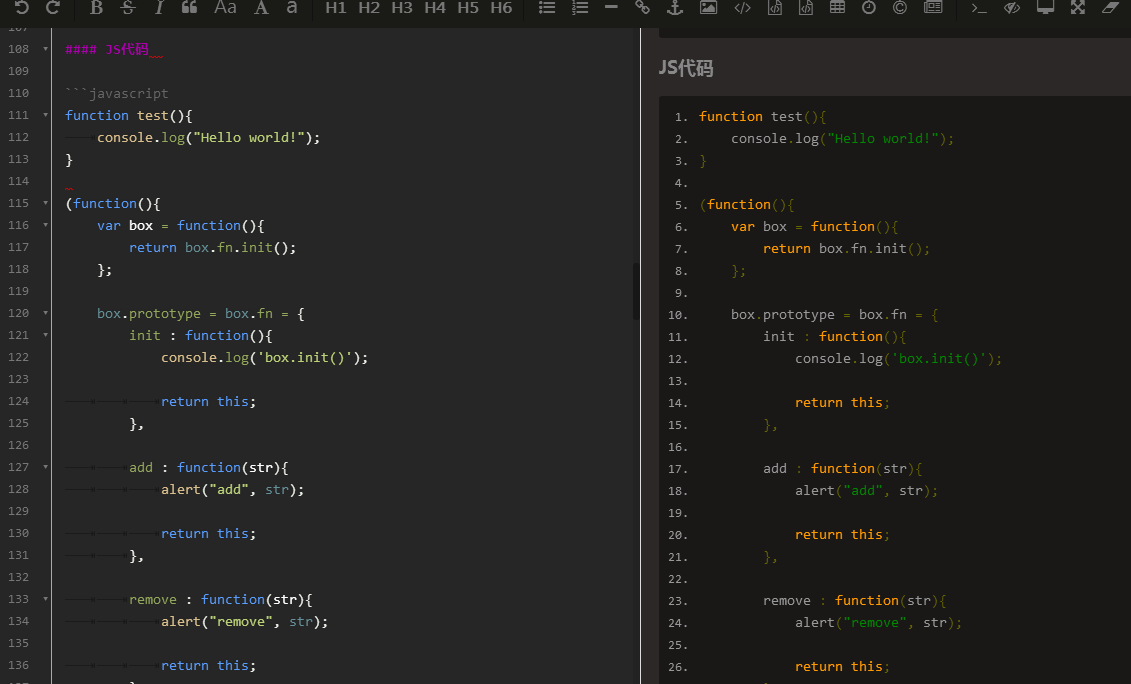Fold the anonymous function at line 115
This screenshot has width=1131, height=684.
click(45, 203)
